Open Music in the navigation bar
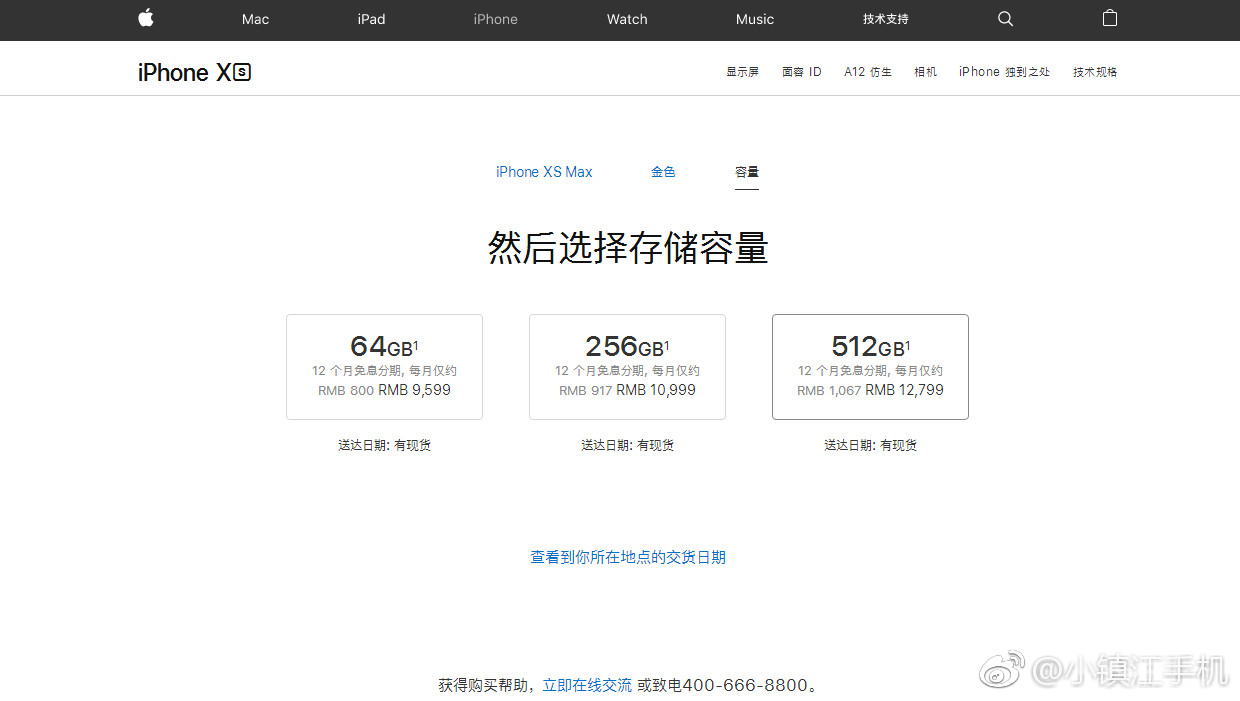Viewport: 1240px width, 701px height. pos(755,19)
